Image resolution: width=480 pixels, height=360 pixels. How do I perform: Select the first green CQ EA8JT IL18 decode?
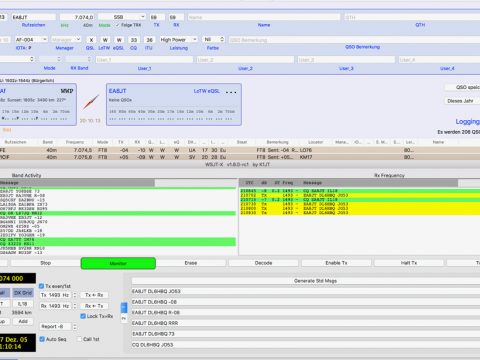(360, 191)
